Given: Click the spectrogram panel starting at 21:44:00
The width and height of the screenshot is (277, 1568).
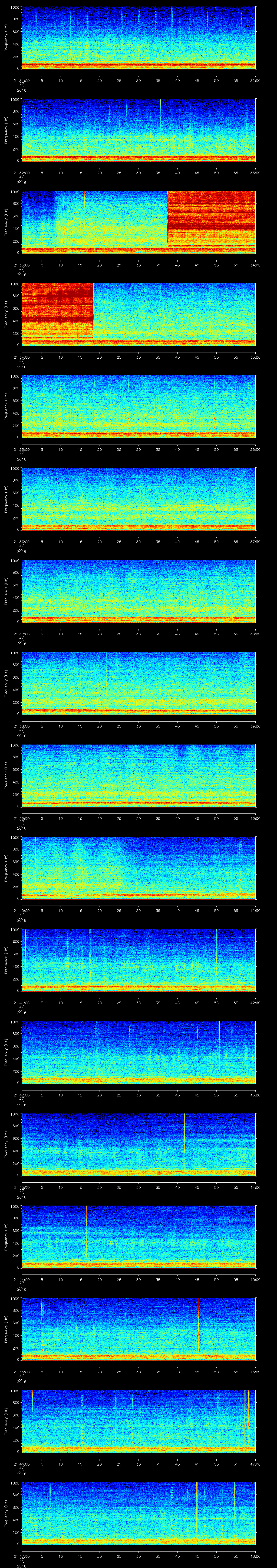Looking at the screenshot, I should click(x=139, y=1237).
